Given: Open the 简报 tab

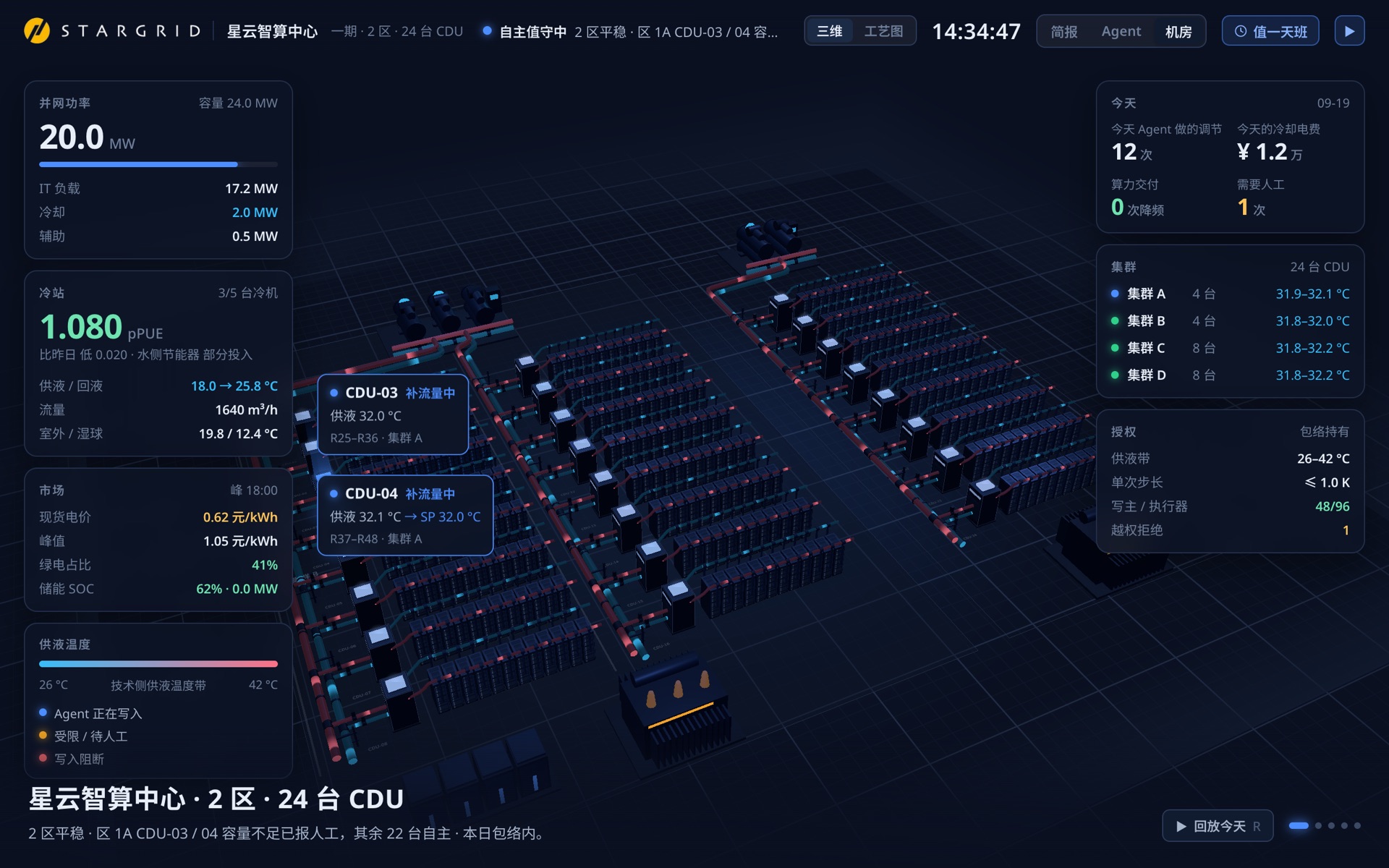Looking at the screenshot, I should click(1063, 32).
